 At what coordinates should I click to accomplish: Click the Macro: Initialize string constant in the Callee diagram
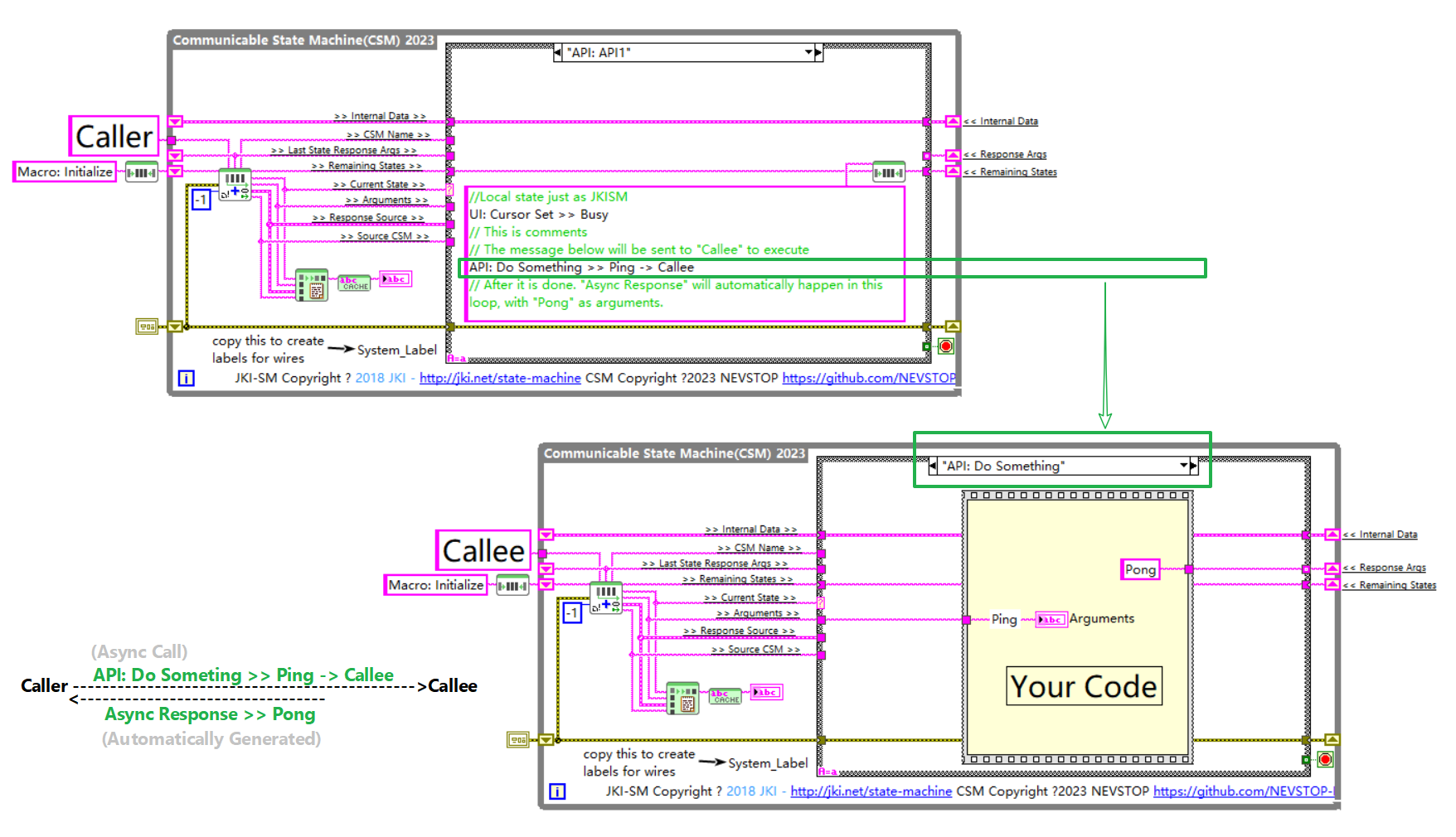coord(434,585)
